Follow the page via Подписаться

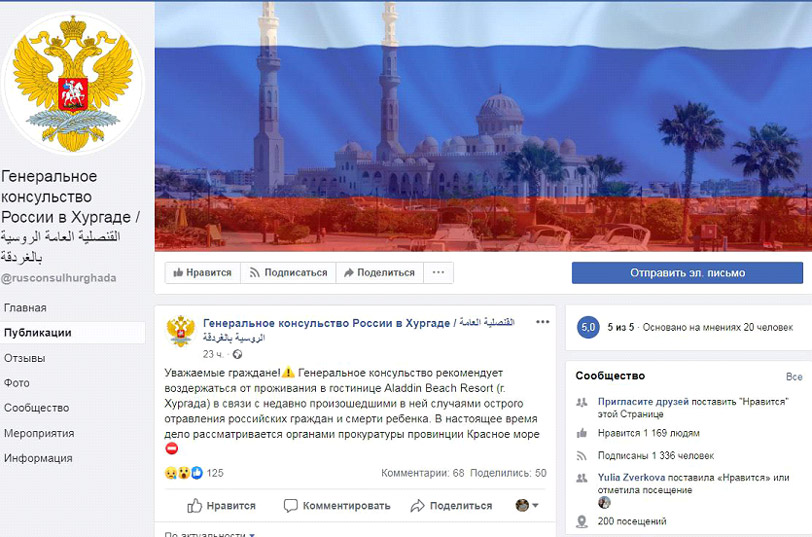288,272
